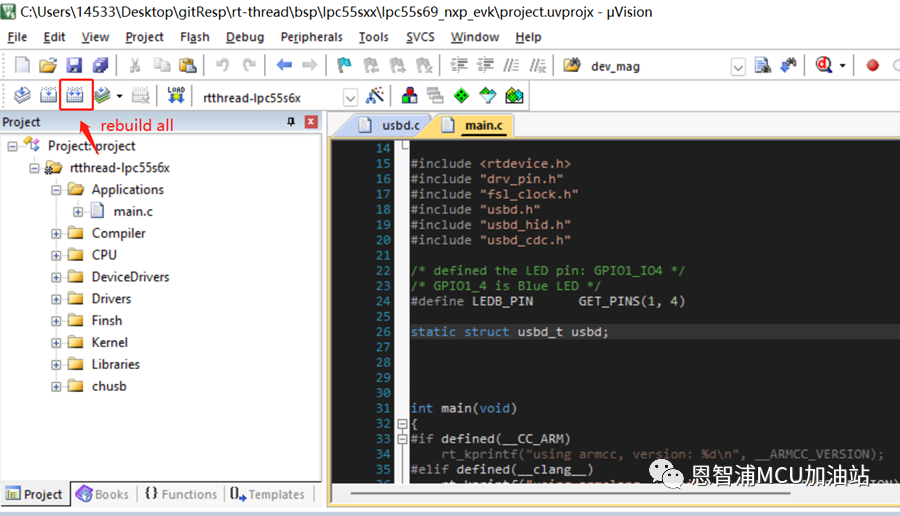Open the target selection rtthread-lpc55s6x dropdown
This screenshot has height=516, width=900.
click(x=350, y=97)
